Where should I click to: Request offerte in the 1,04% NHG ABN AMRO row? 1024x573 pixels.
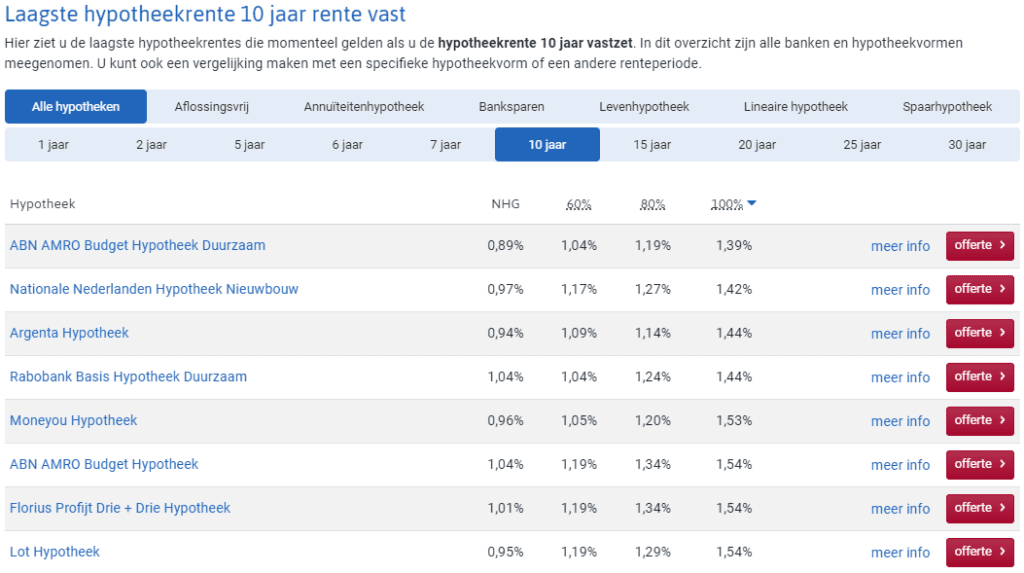pyautogui.click(x=980, y=465)
